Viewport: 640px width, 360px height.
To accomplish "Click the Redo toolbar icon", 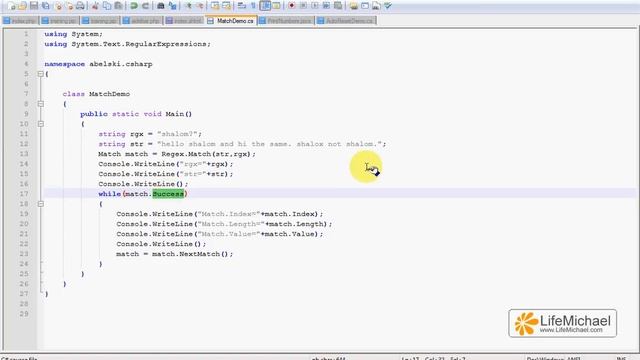I will click(x=145, y=6).
